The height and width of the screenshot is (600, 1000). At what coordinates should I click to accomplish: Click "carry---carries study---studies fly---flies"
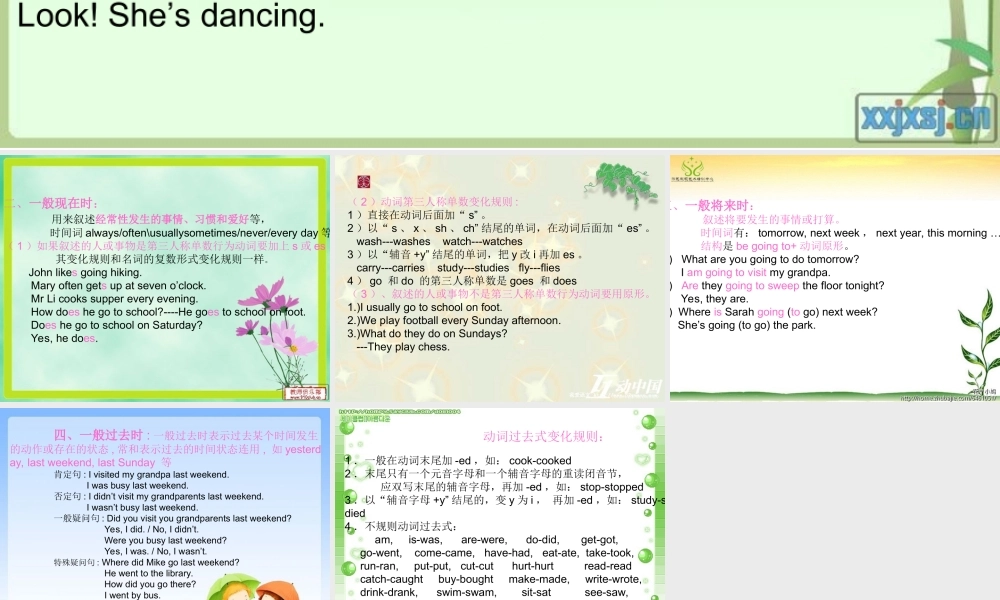point(458,268)
